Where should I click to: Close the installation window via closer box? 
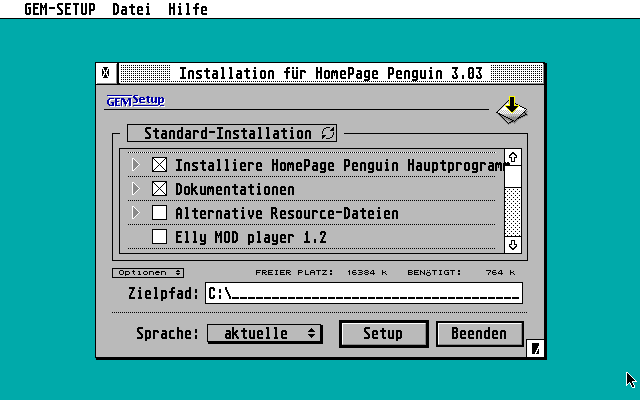coord(106,73)
